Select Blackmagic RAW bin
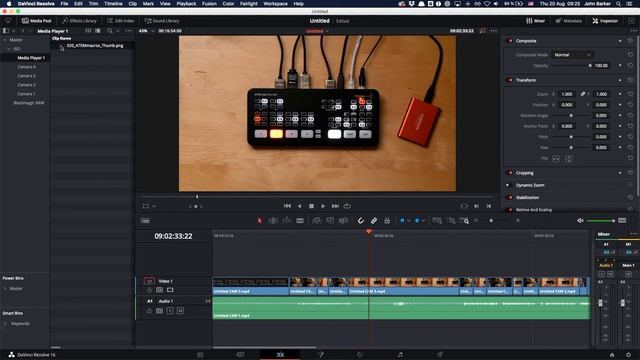 [29, 103]
